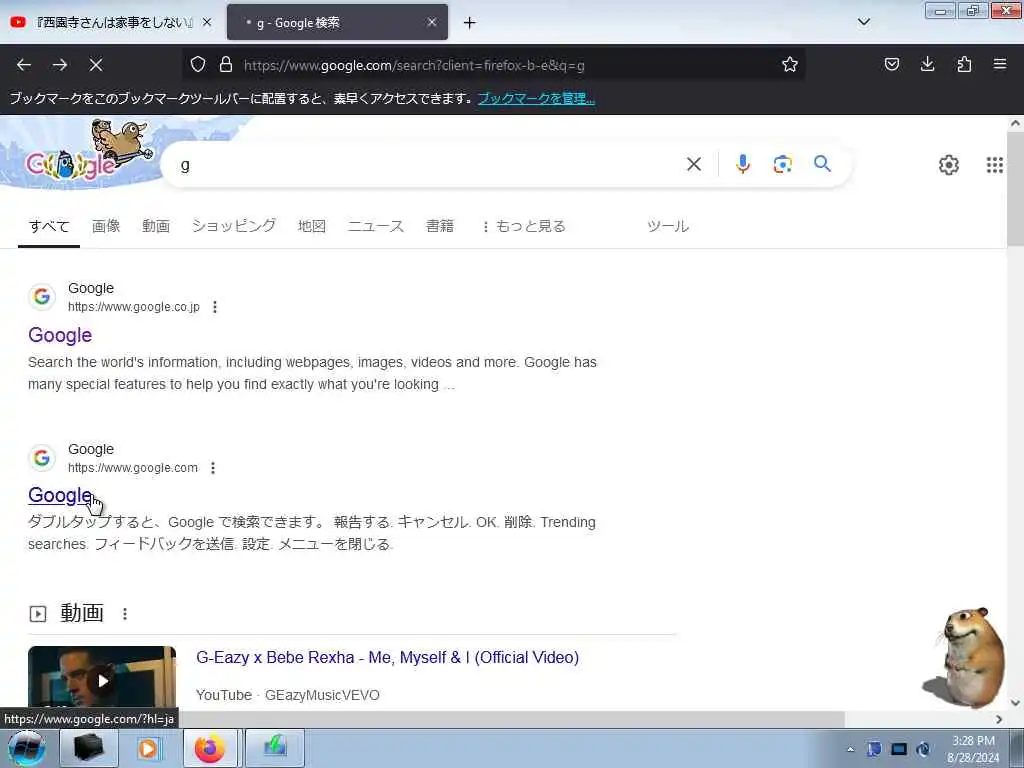The height and width of the screenshot is (768, 1024).
Task: Expand the もっと見る menu
Action: [524, 226]
